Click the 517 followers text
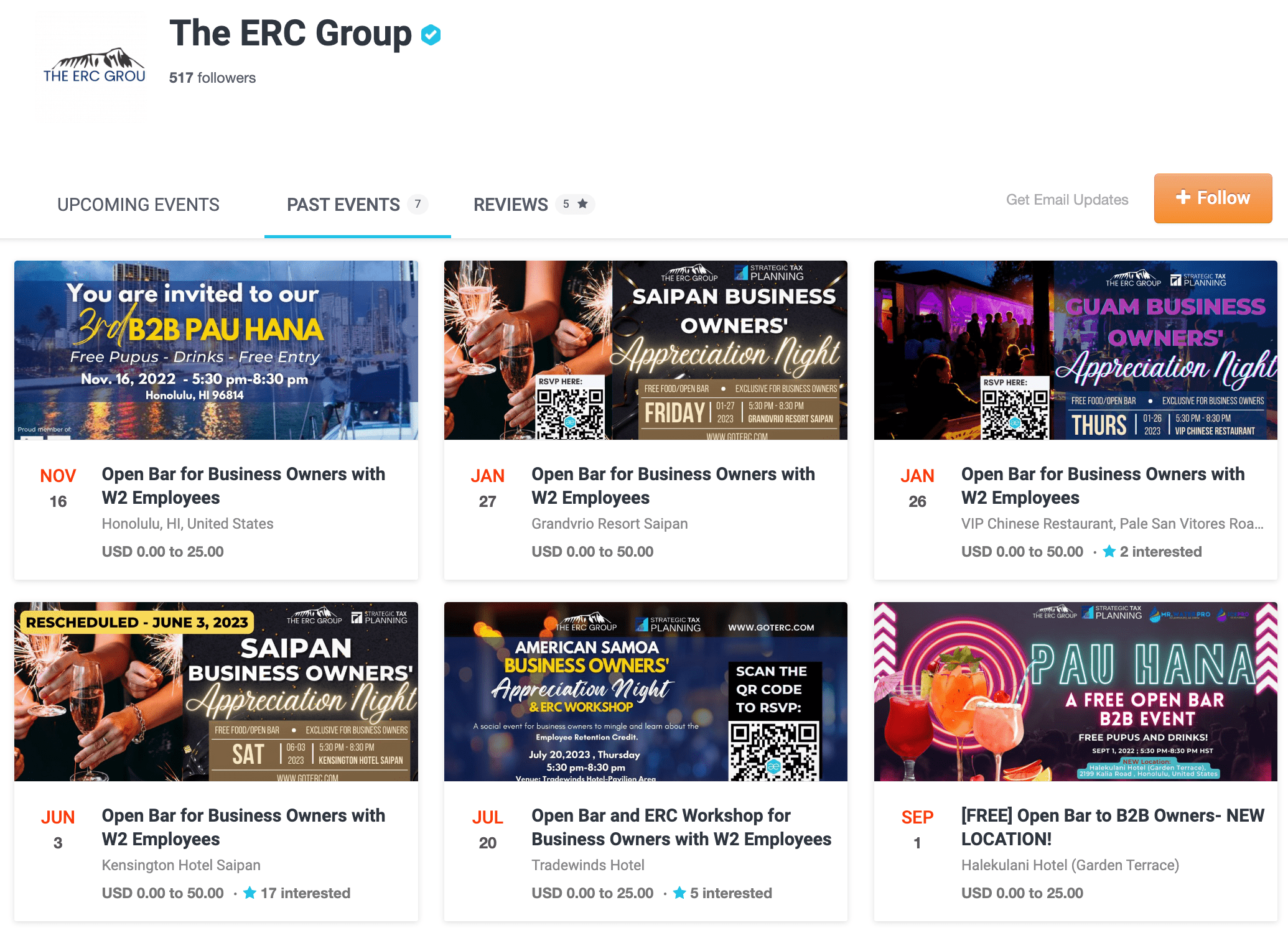This screenshot has height=928, width=1288. click(x=212, y=78)
